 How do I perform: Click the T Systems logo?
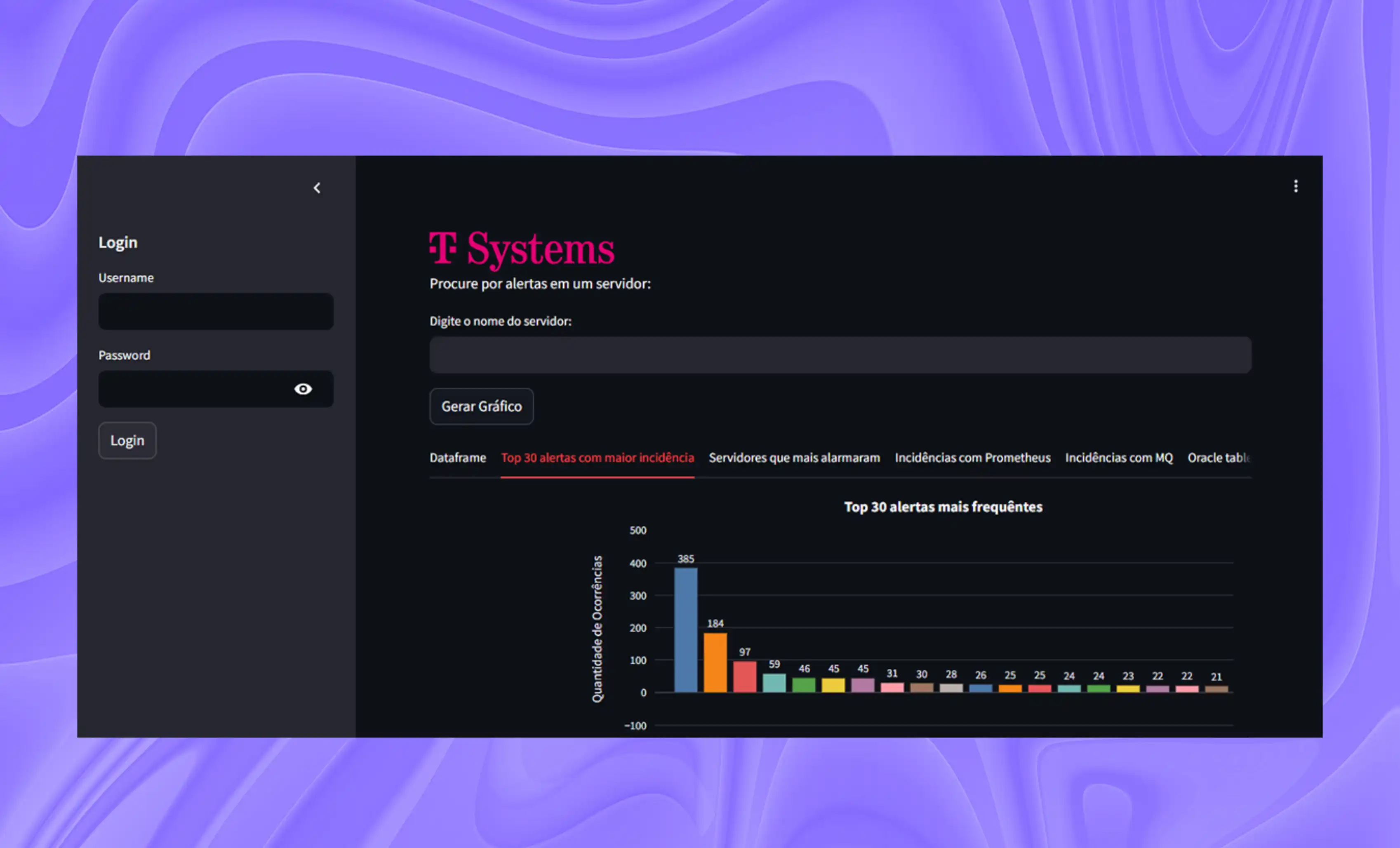pyautogui.click(x=522, y=249)
